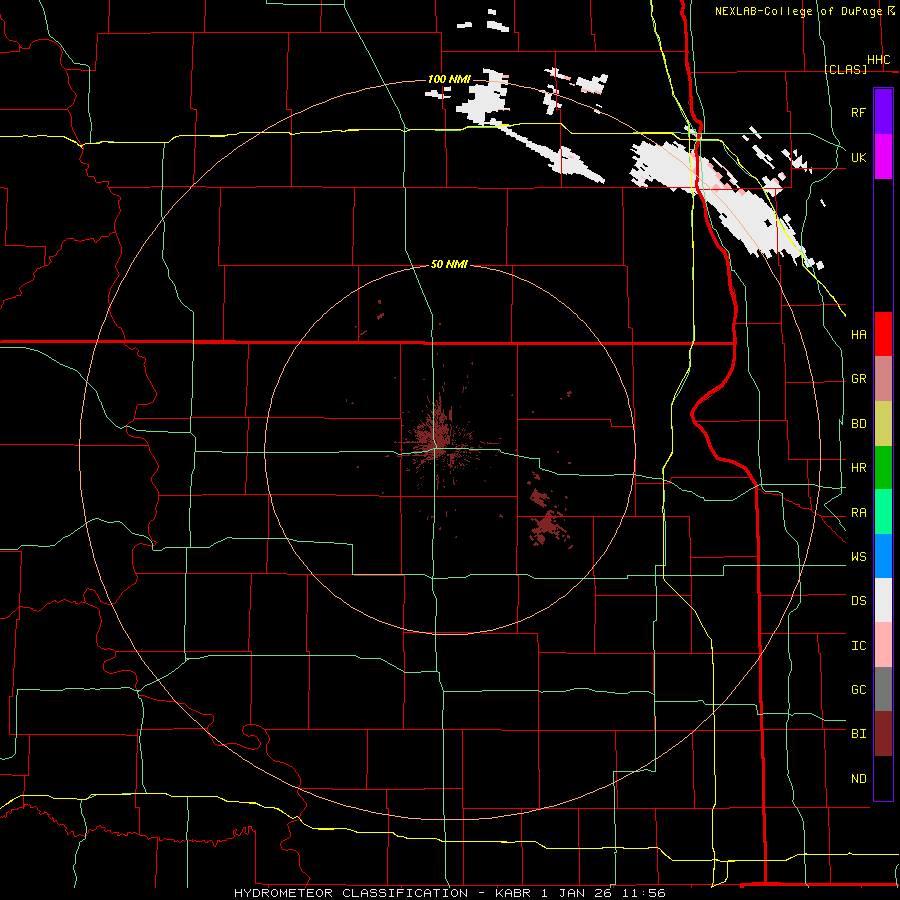Click the 'BI' legend label

[858, 734]
